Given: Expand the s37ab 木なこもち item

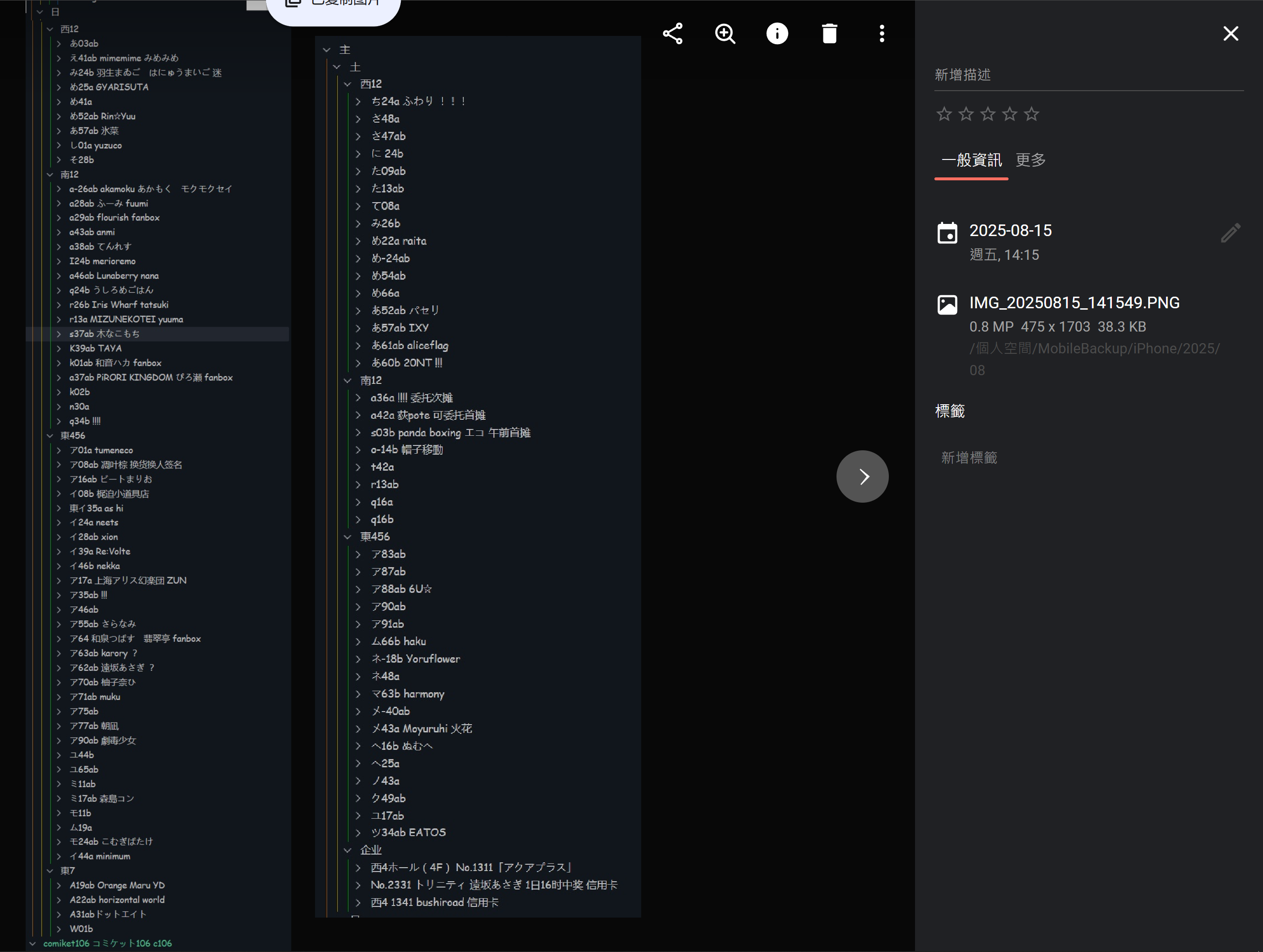Looking at the screenshot, I should click(x=59, y=334).
